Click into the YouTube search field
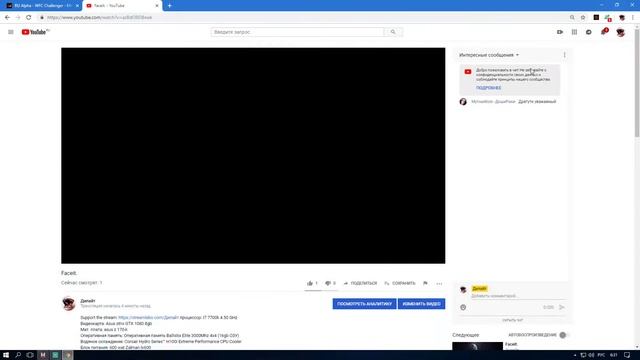This screenshot has width=640, height=360. click(298, 32)
